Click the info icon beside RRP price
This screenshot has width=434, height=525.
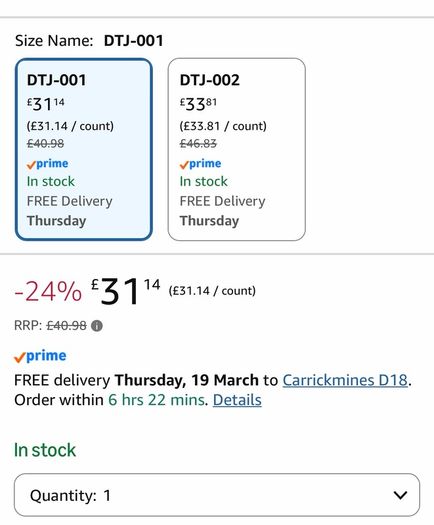click(x=97, y=325)
